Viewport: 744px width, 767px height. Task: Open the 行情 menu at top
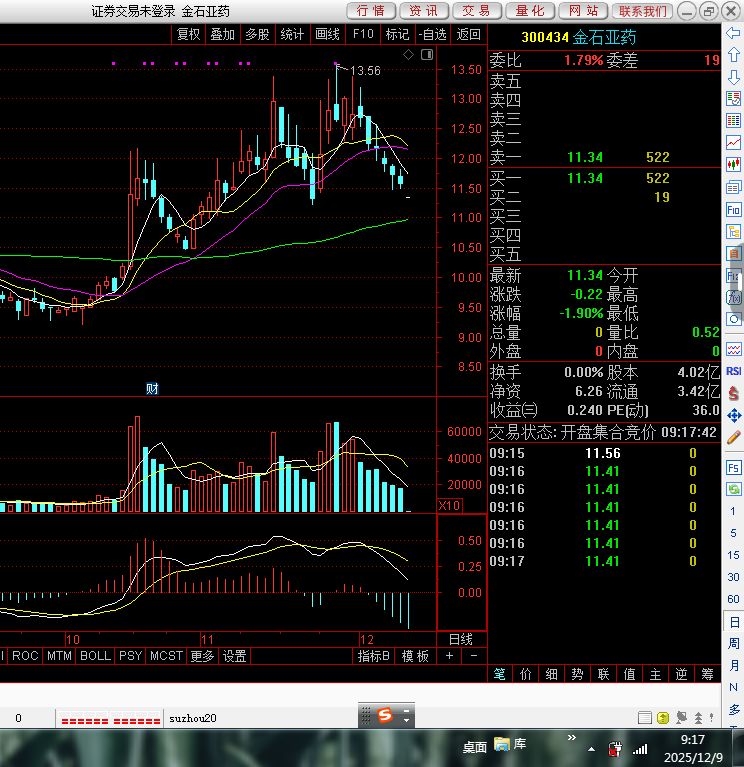(370, 11)
